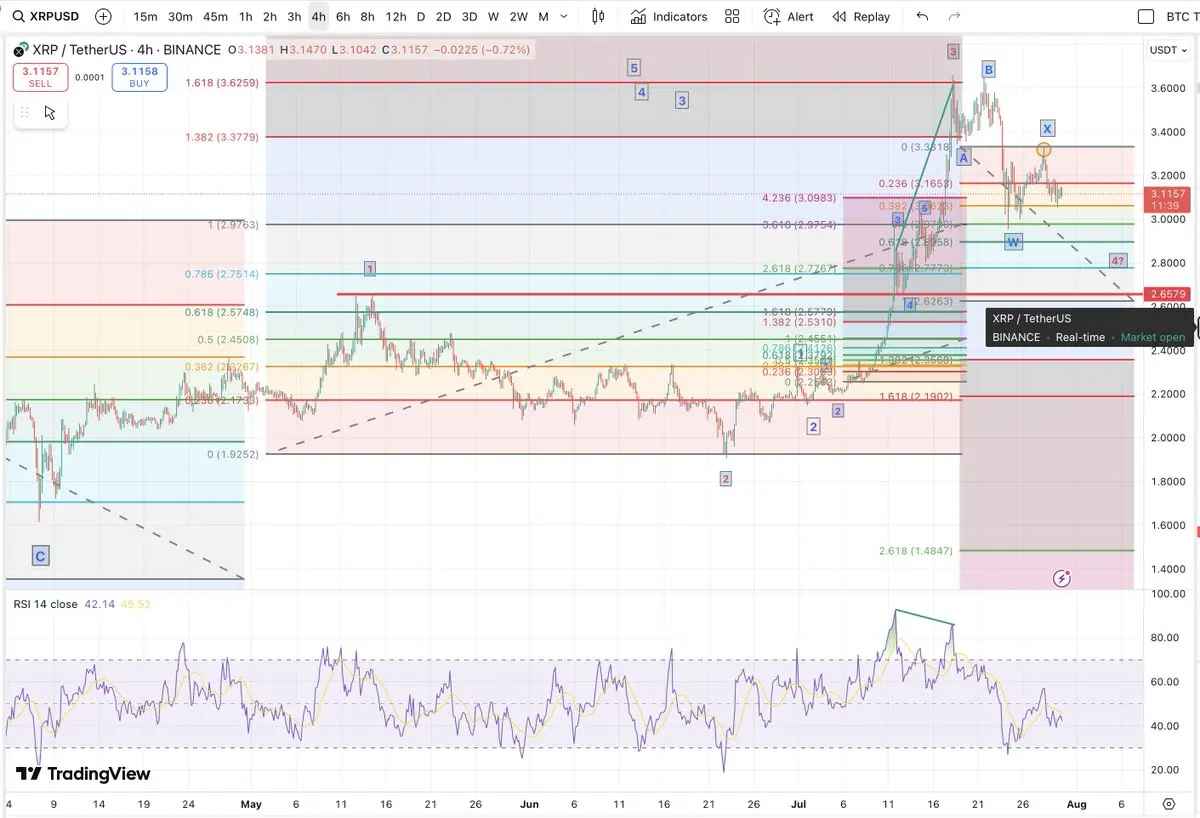1200x818 pixels.
Task: Click the Market open status text
Action: (x=1153, y=337)
